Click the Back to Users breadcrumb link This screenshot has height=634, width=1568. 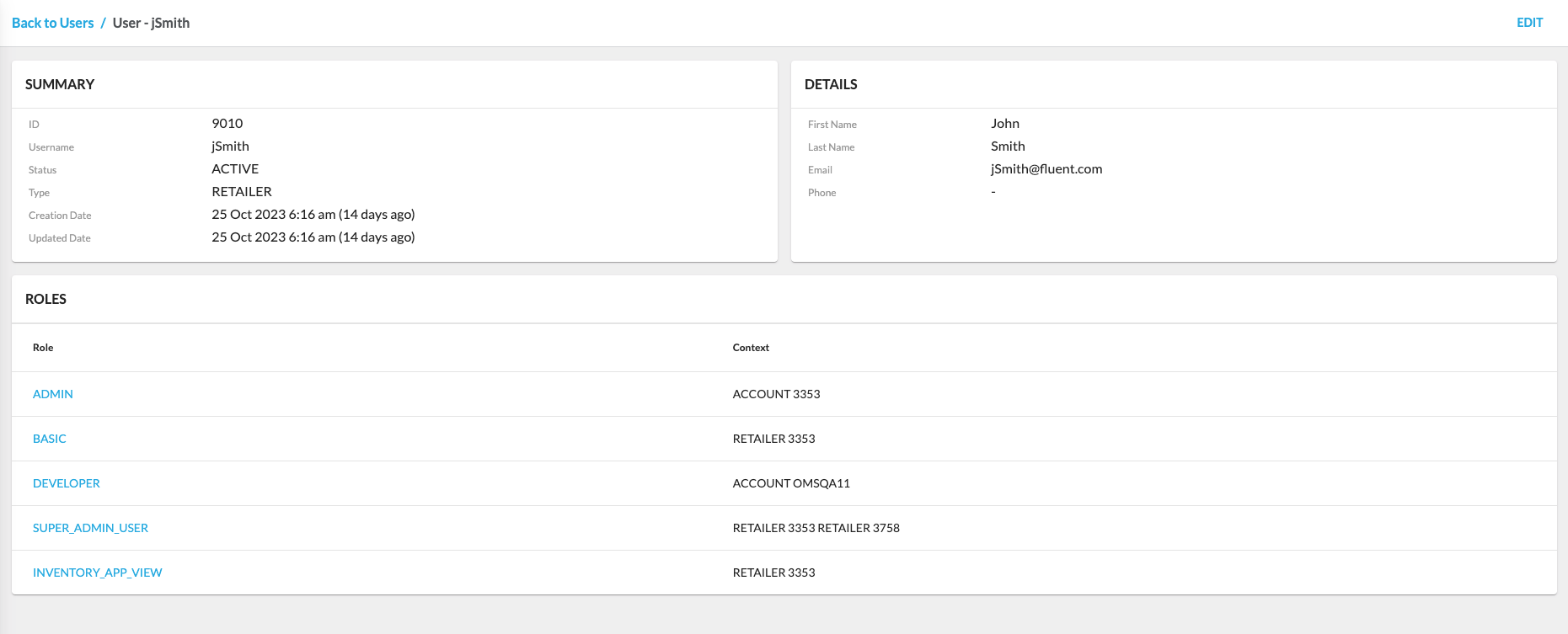click(52, 23)
